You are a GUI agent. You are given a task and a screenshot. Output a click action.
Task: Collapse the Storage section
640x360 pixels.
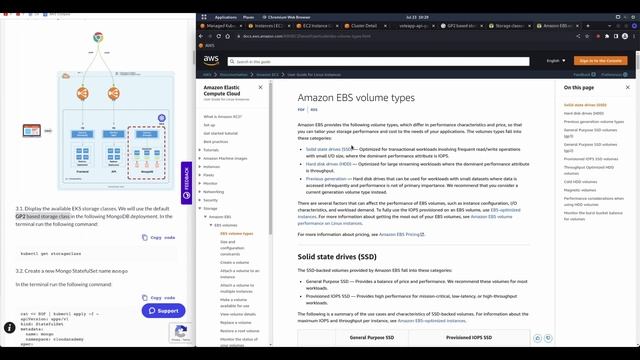click(x=200, y=209)
